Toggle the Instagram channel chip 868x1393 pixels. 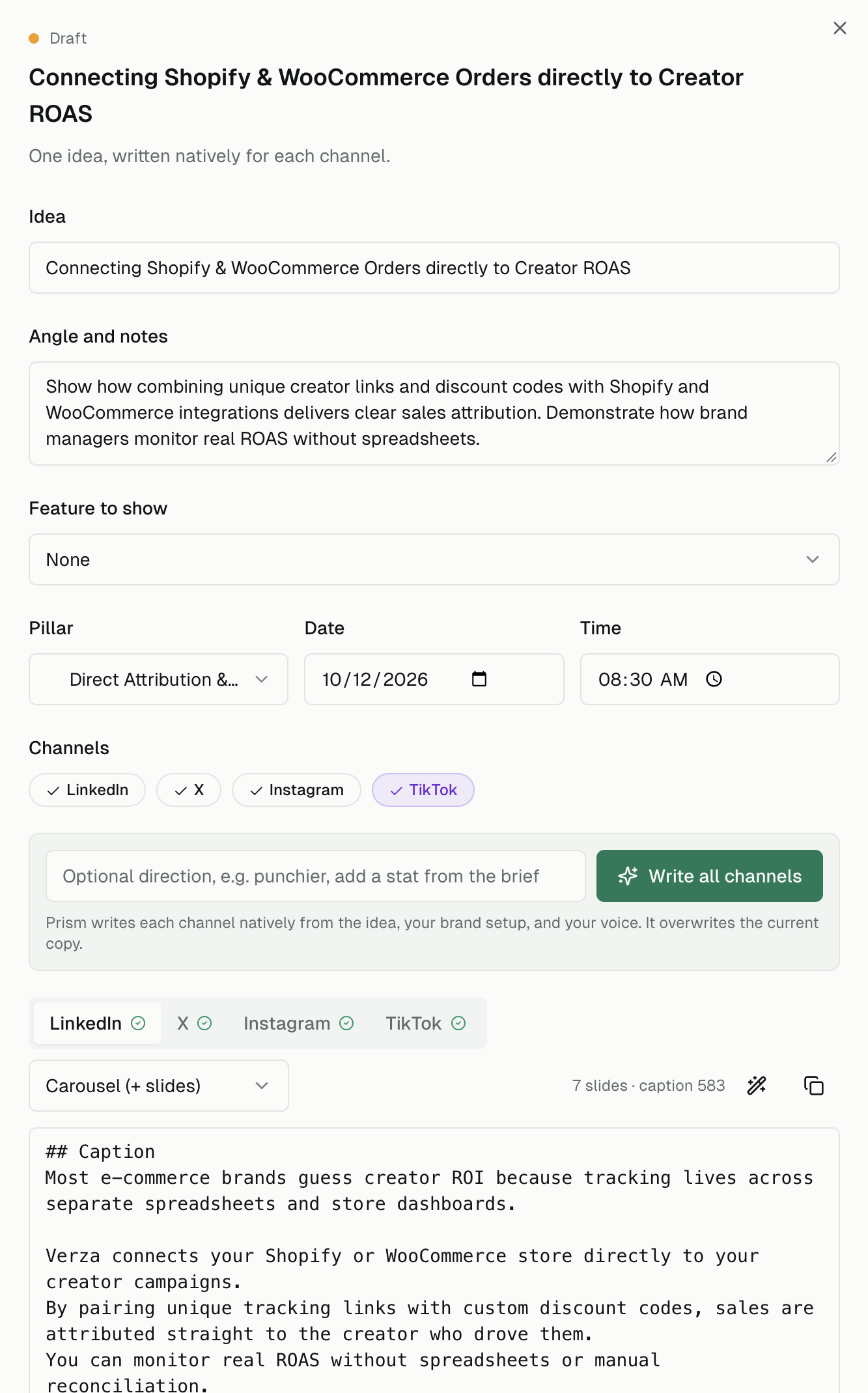tap(296, 790)
